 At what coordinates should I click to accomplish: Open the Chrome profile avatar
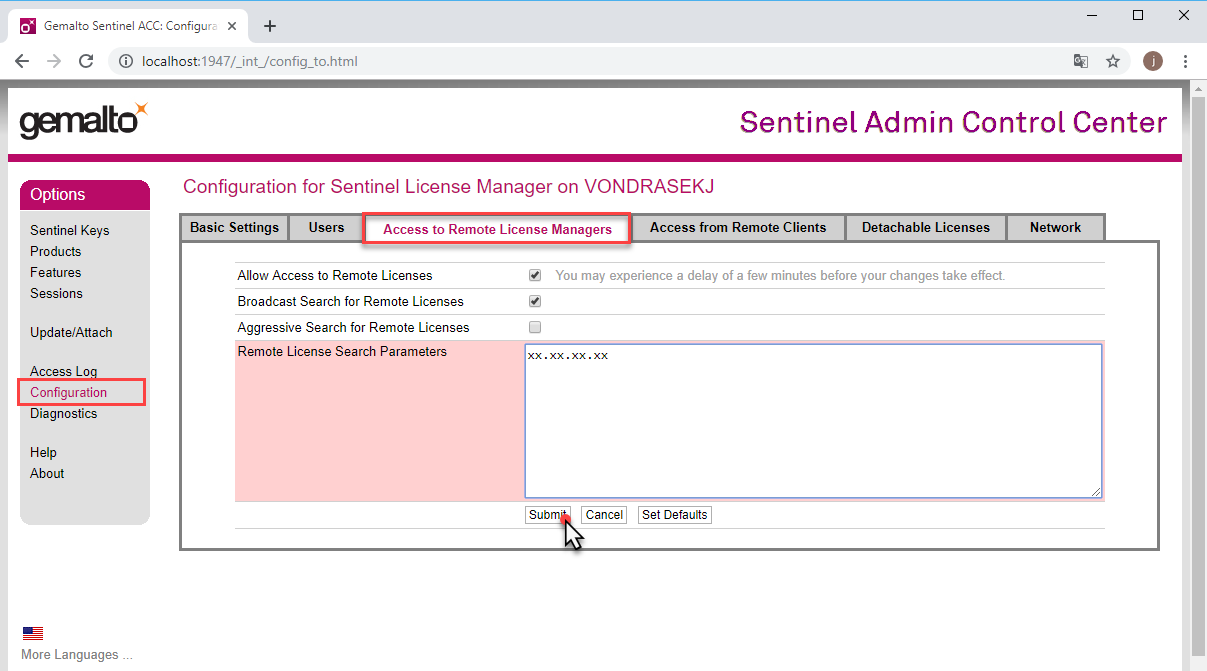[1152, 61]
